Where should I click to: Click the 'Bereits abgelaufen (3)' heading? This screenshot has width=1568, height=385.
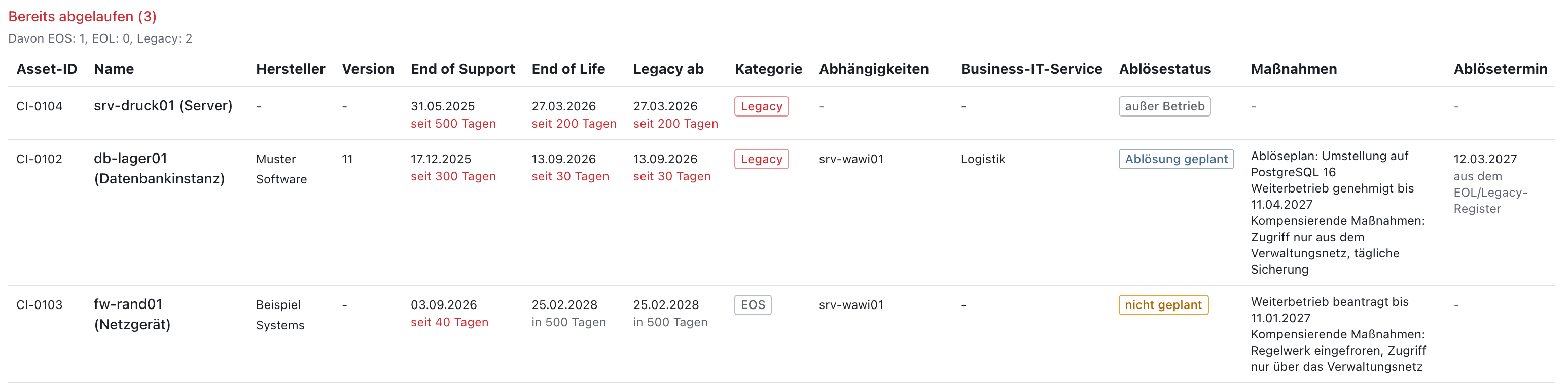point(82,16)
